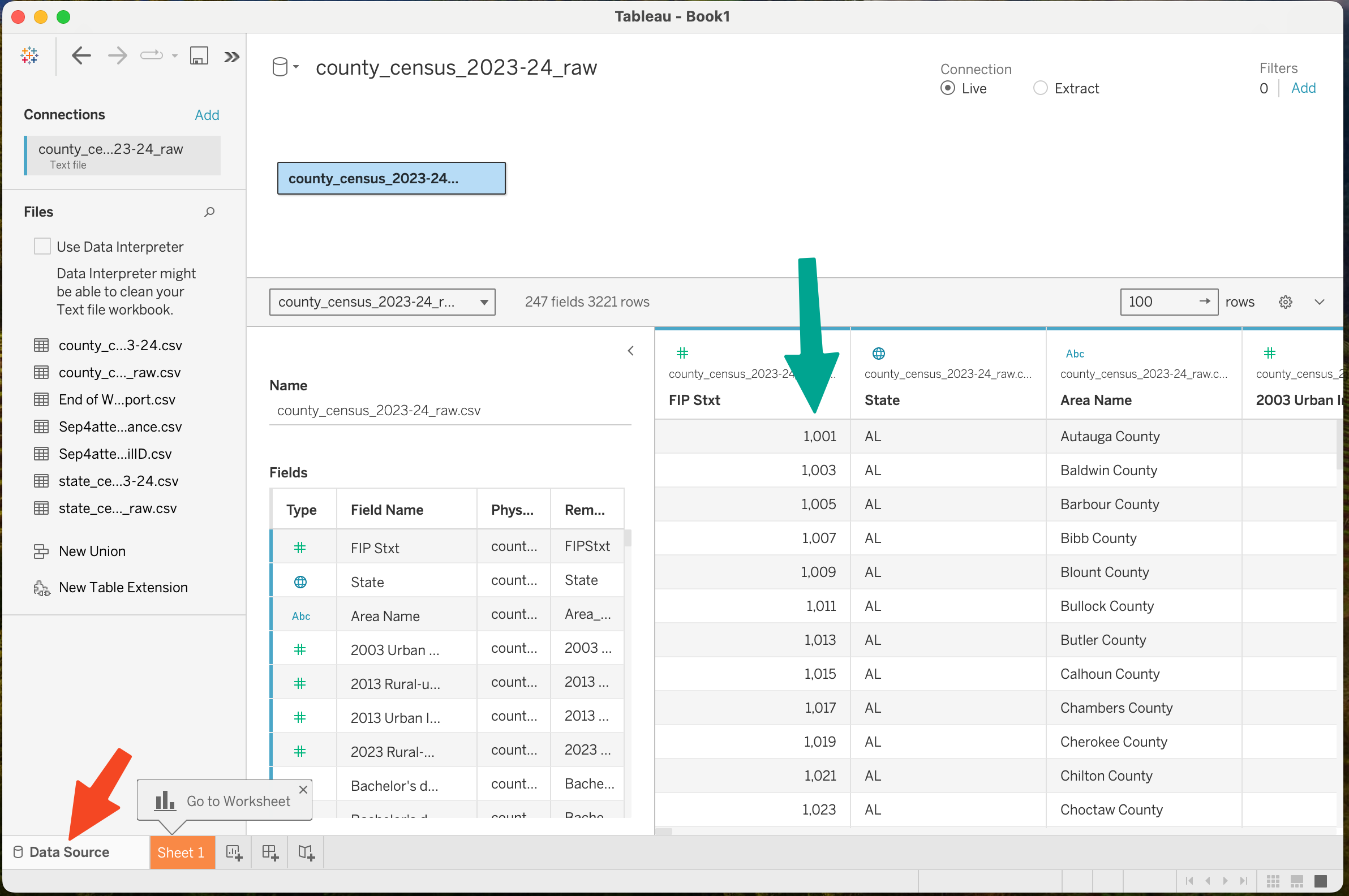The image size is (1349, 896).
Task: Open the data source cylinder icon menu
Action: (x=285, y=67)
